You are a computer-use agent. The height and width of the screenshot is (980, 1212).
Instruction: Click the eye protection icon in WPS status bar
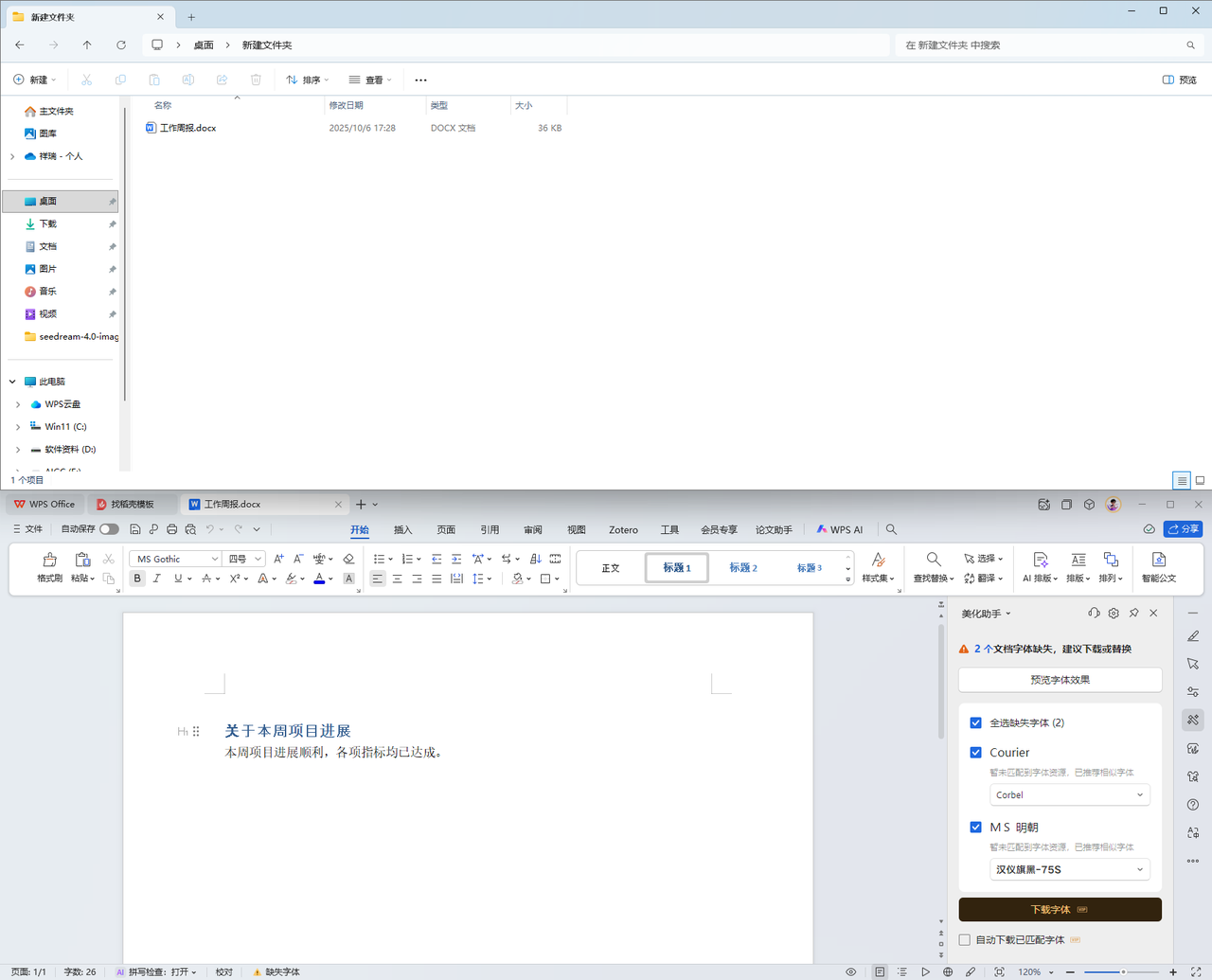click(x=851, y=971)
